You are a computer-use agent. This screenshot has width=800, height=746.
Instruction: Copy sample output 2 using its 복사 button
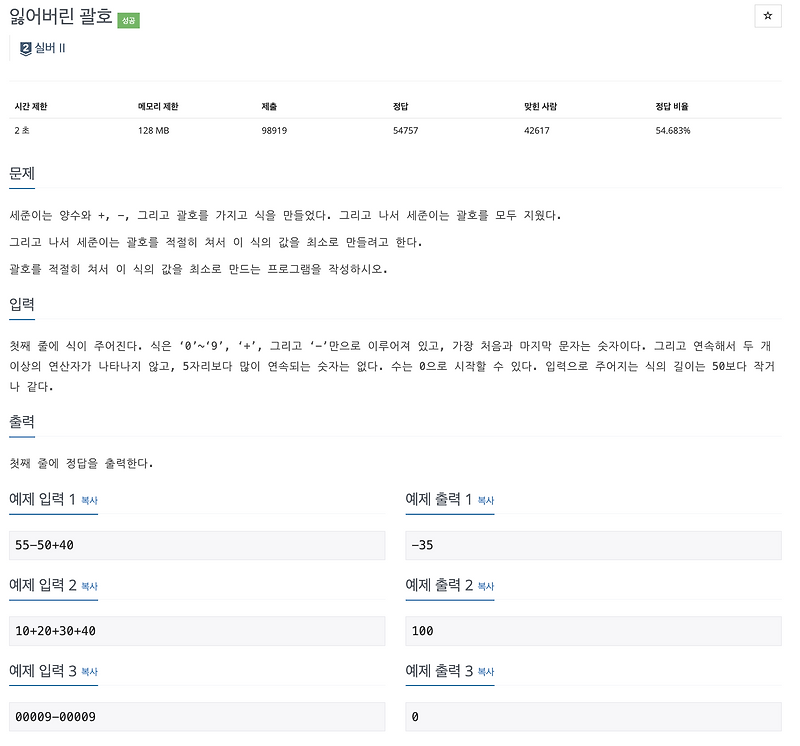487,586
